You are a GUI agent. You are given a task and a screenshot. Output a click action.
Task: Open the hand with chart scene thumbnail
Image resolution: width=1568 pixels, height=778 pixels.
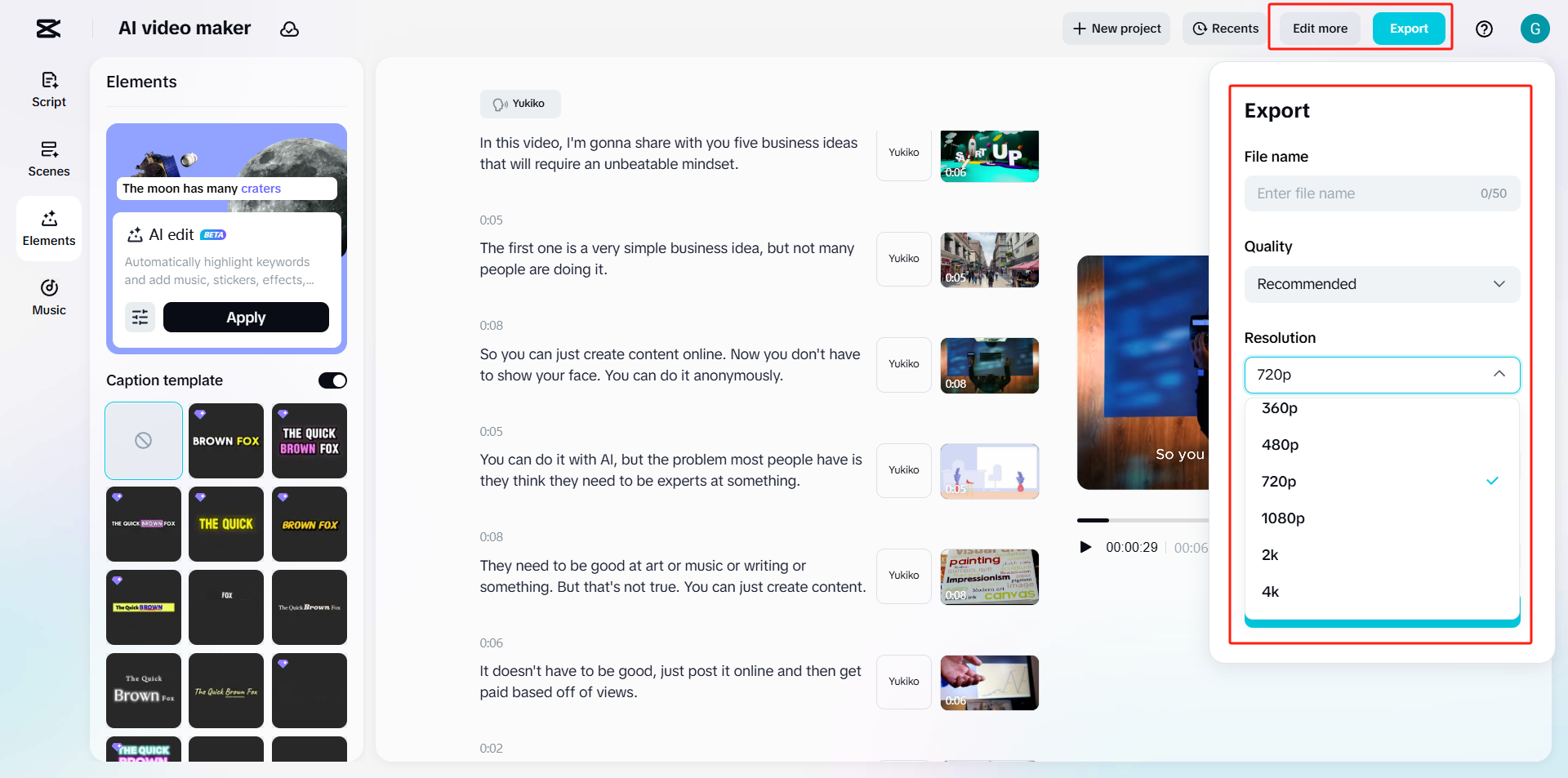tap(990, 682)
